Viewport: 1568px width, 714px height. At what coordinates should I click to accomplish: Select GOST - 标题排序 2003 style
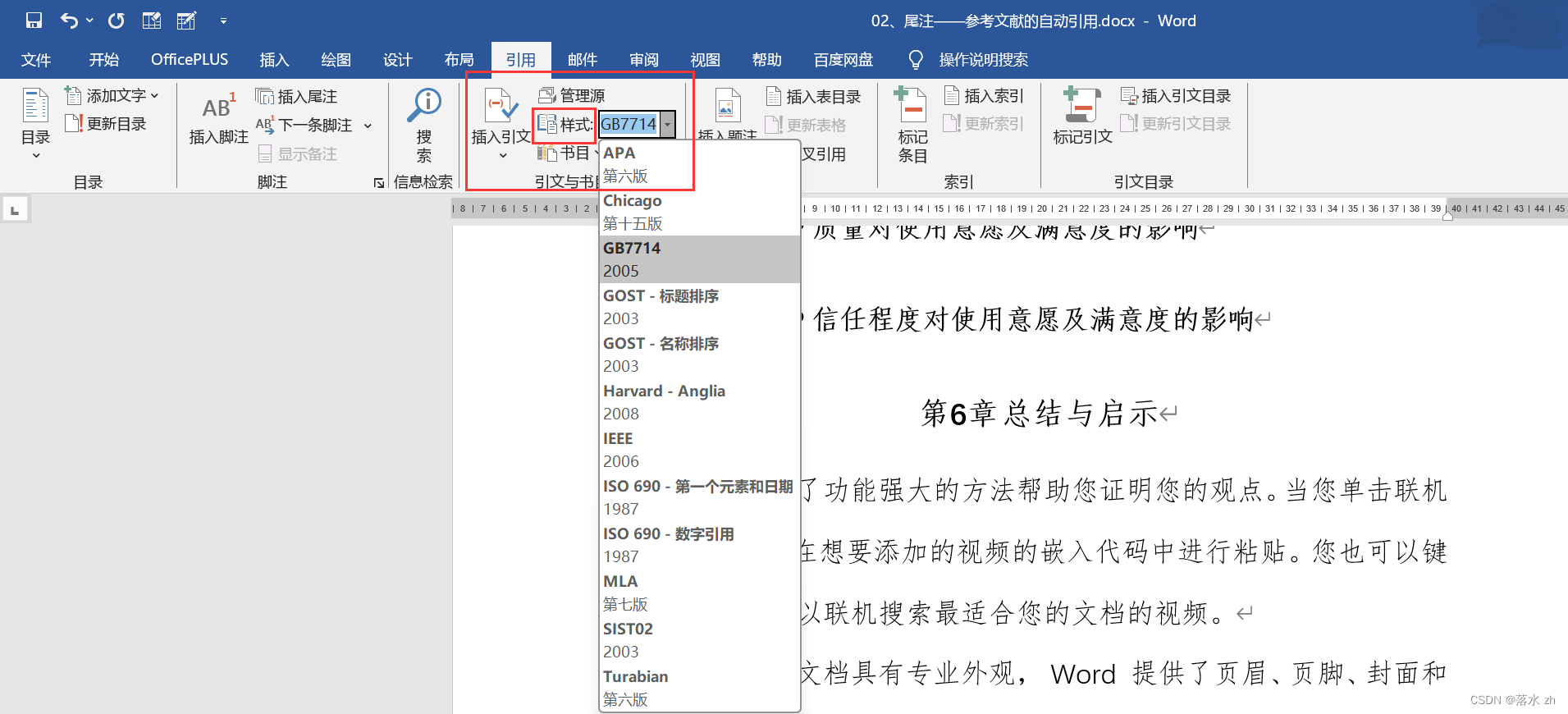tap(700, 307)
